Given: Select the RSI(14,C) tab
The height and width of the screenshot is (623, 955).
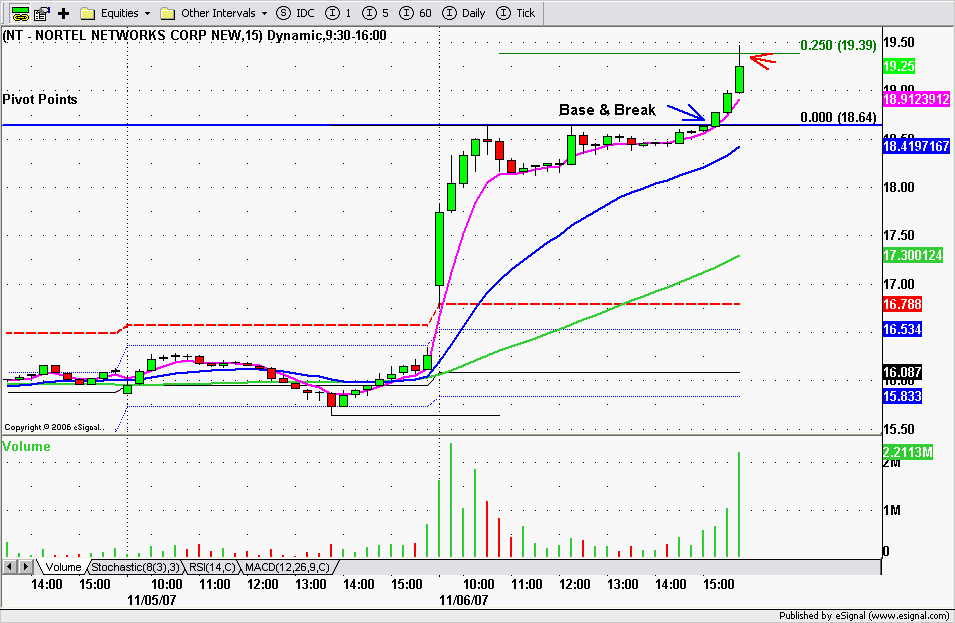Looking at the screenshot, I should click(x=212, y=567).
